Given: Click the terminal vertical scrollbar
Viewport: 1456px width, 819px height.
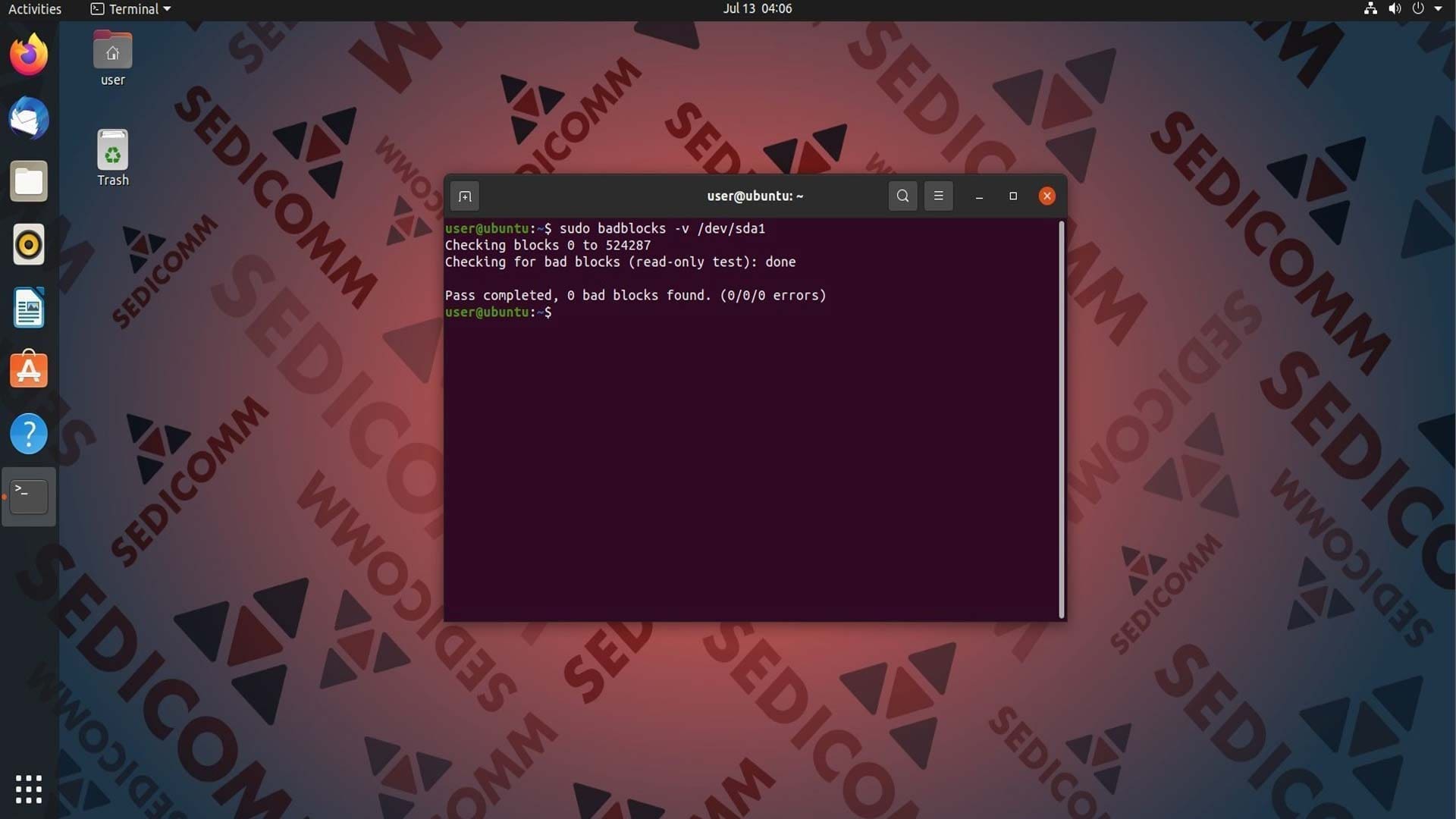Looking at the screenshot, I should pyautogui.click(x=1061, y=419).
